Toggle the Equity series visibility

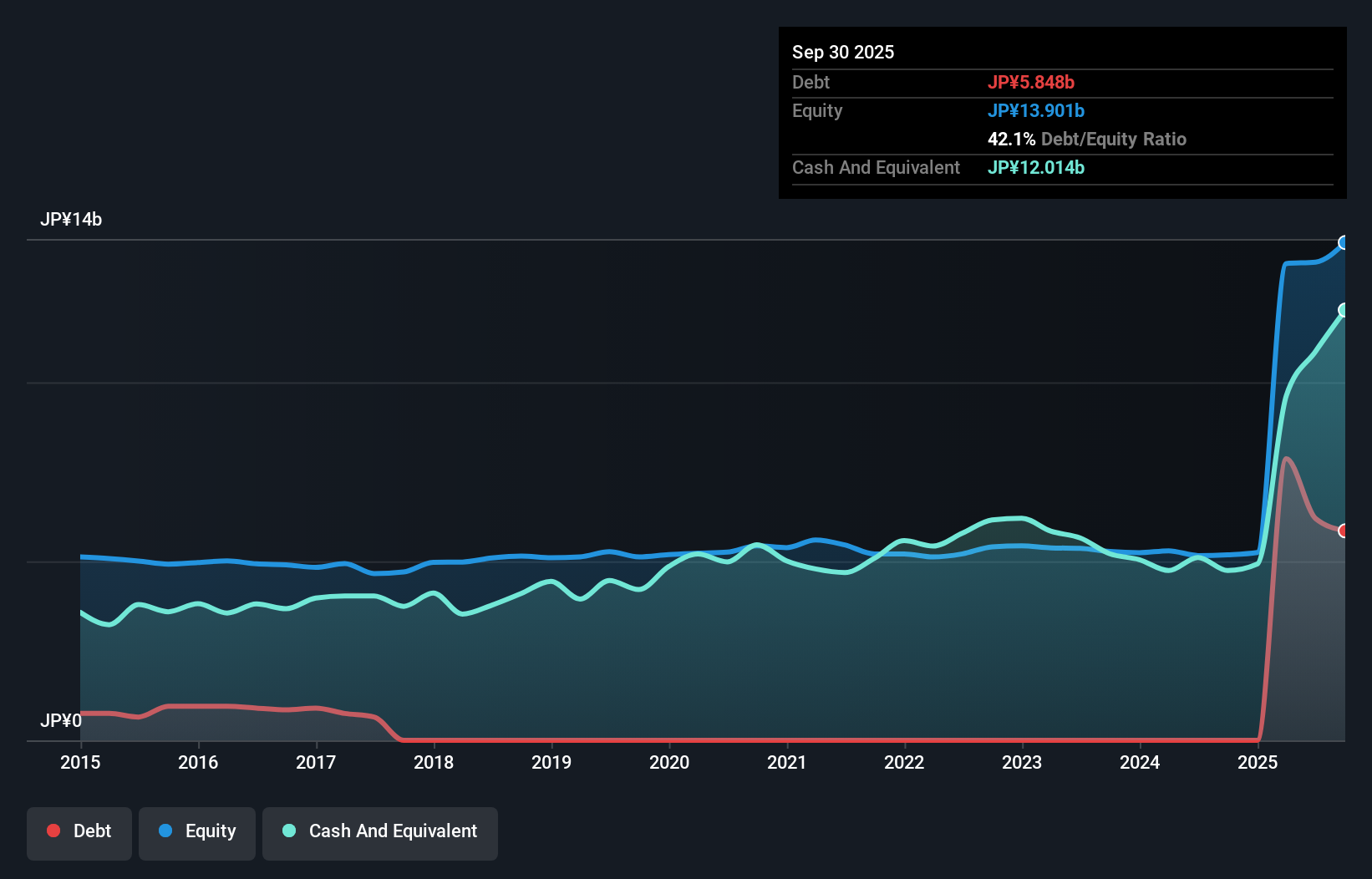pyautogui.click(x=197, y=833)
